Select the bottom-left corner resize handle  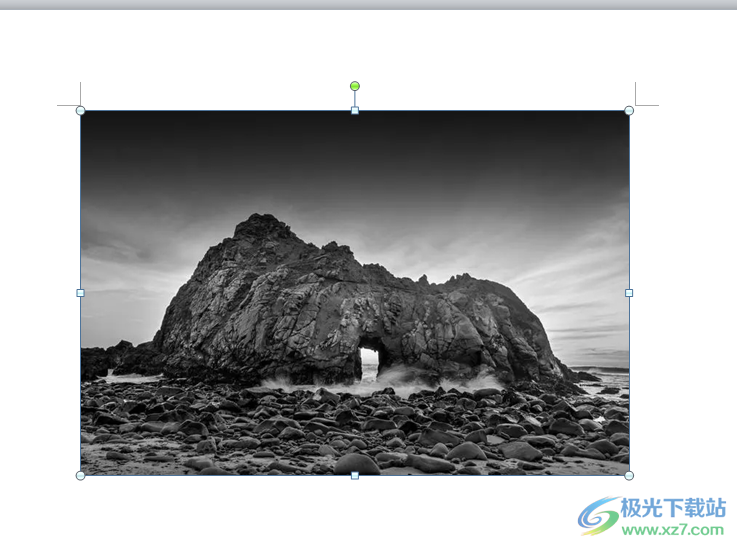coord(80,476)
